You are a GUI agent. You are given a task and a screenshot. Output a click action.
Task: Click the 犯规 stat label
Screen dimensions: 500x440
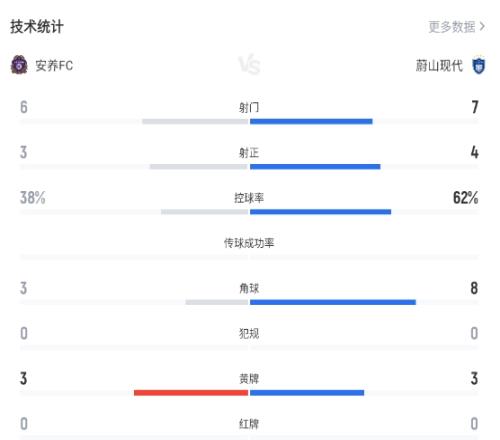(x=249, y=333)
